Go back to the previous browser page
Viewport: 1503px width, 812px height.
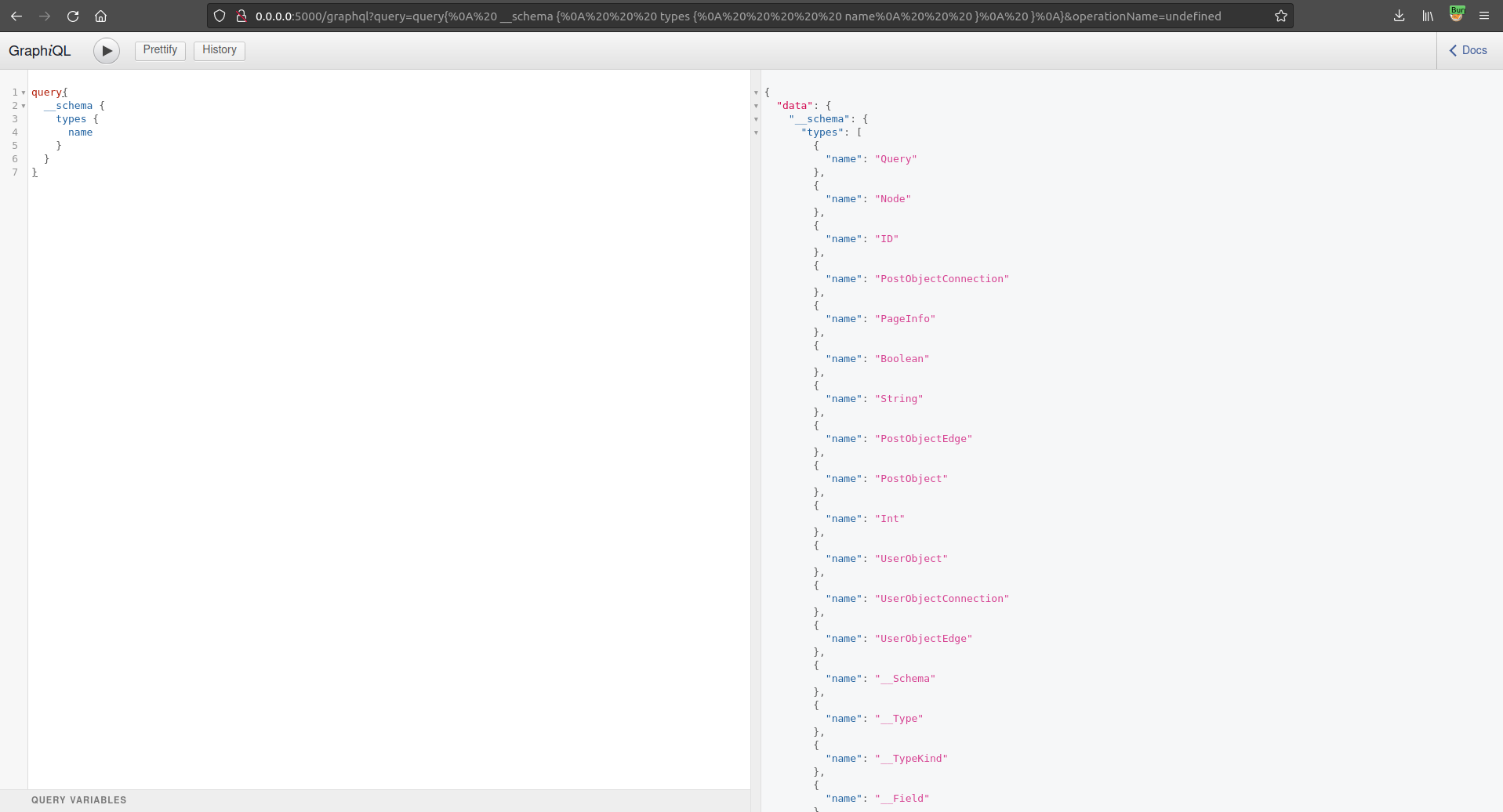coord(16,16)
